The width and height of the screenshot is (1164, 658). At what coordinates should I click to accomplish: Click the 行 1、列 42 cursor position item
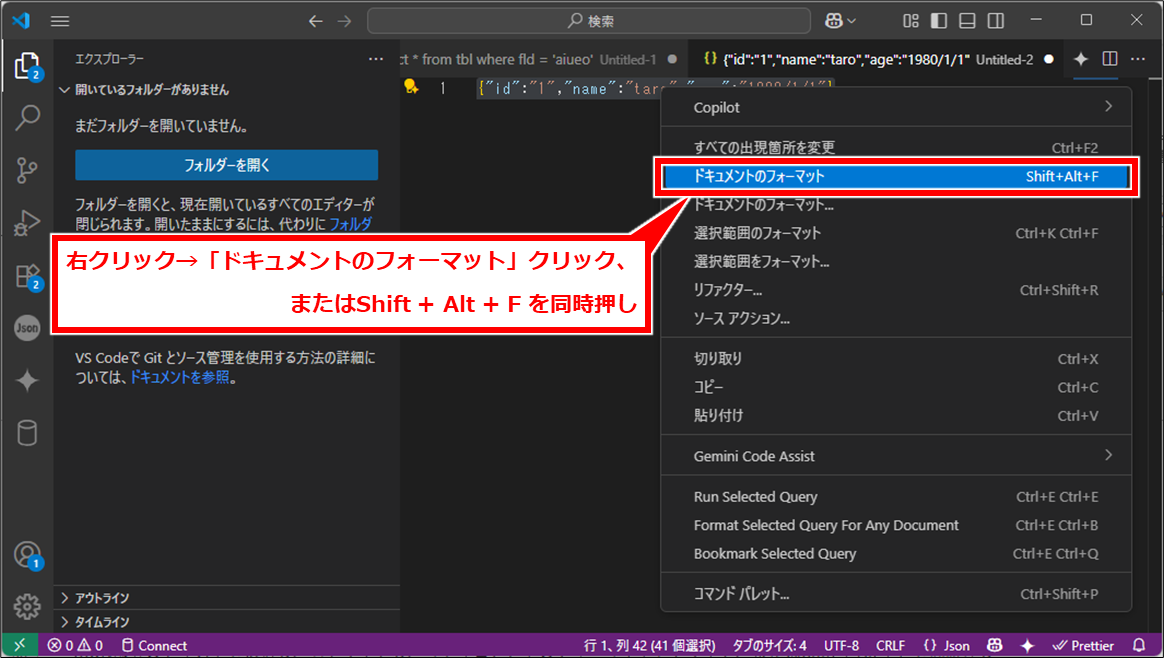pyautogui.click(x=649, y=645)
